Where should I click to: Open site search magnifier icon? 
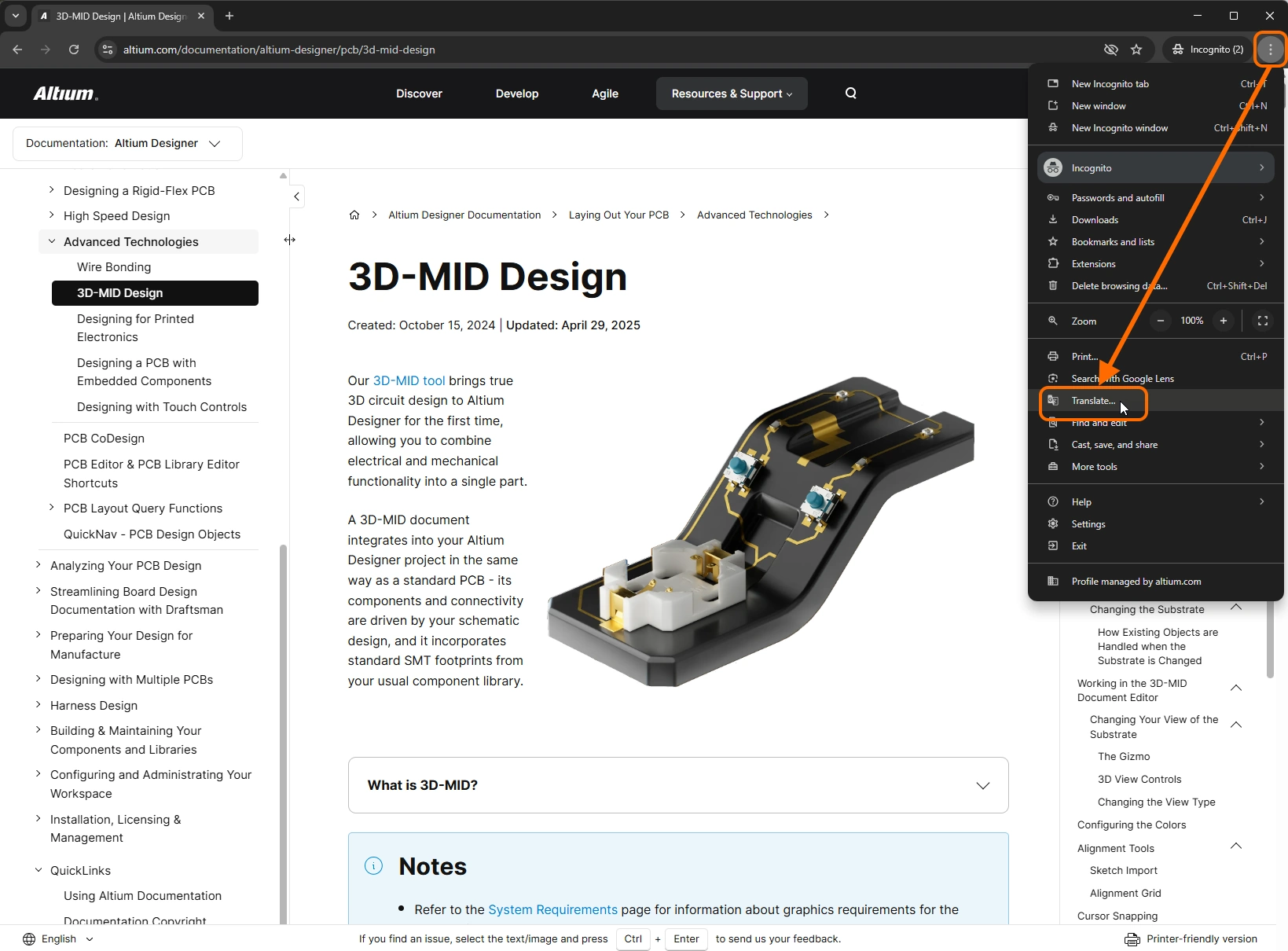pos(850,93)
